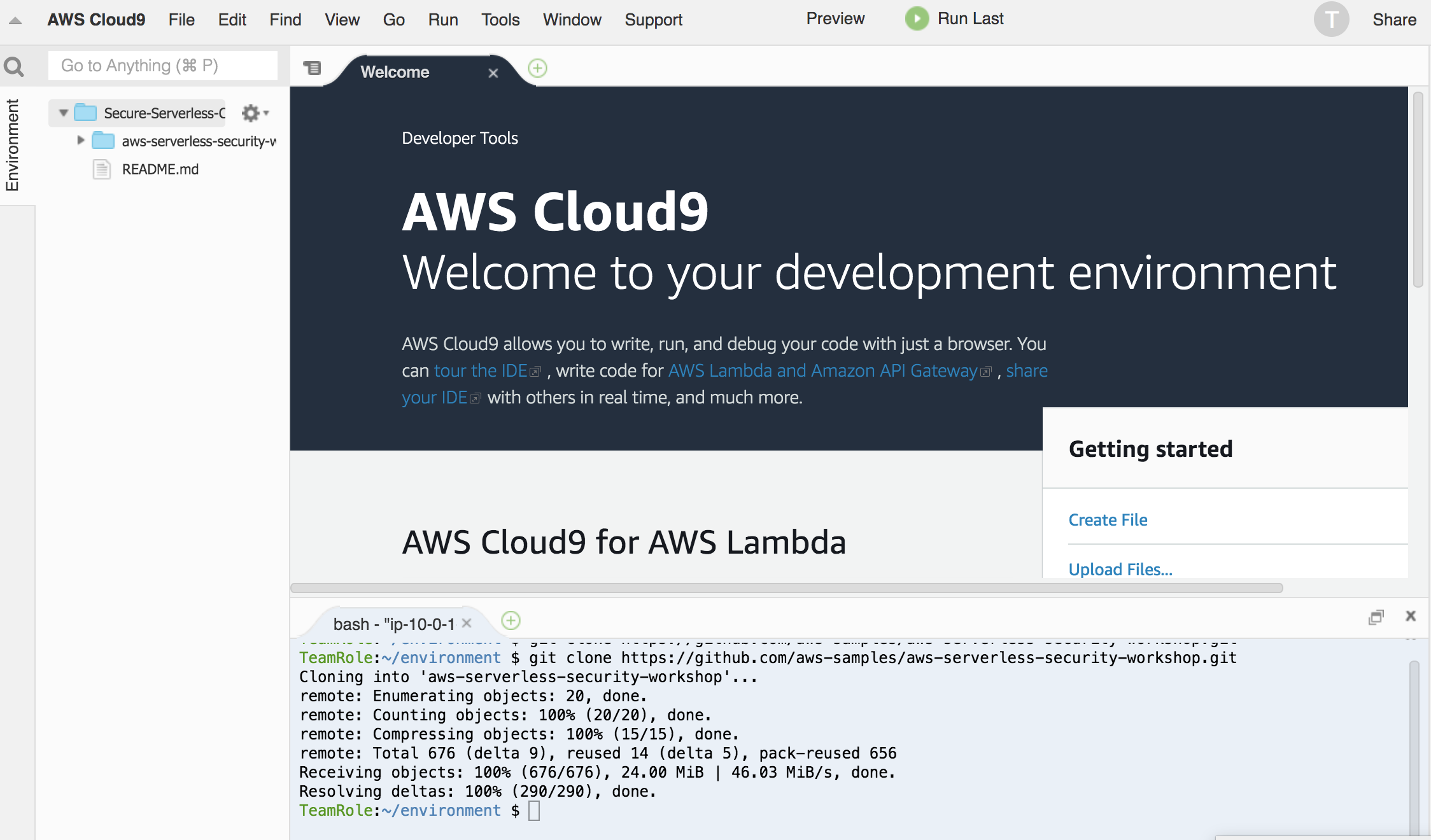Image resolution: width=1431 pixels, height=840 pixels.
Task: Open the Support menu
Action: pyautogui.click(x=653, y=20)
